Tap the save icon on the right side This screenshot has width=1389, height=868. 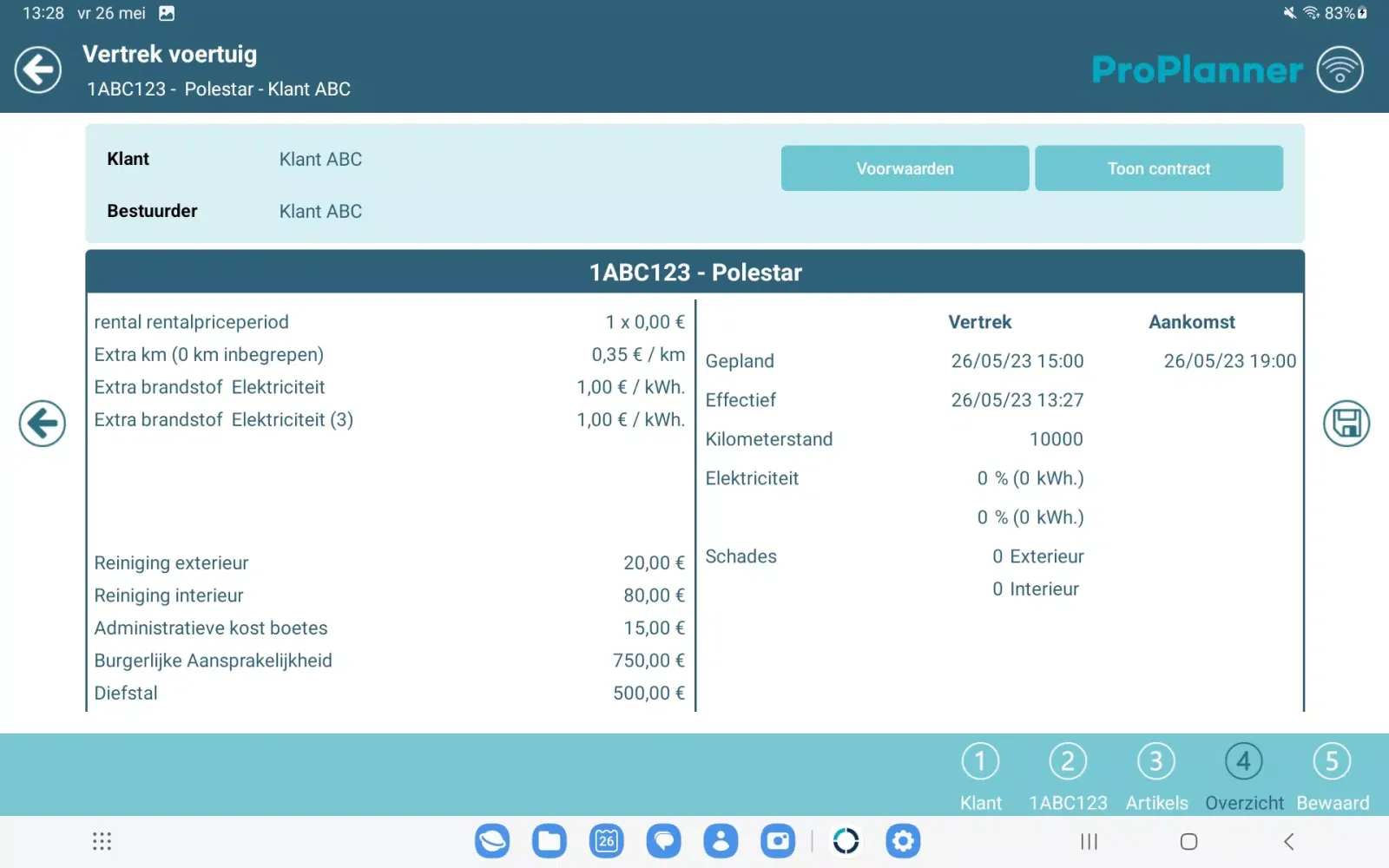1346,424
